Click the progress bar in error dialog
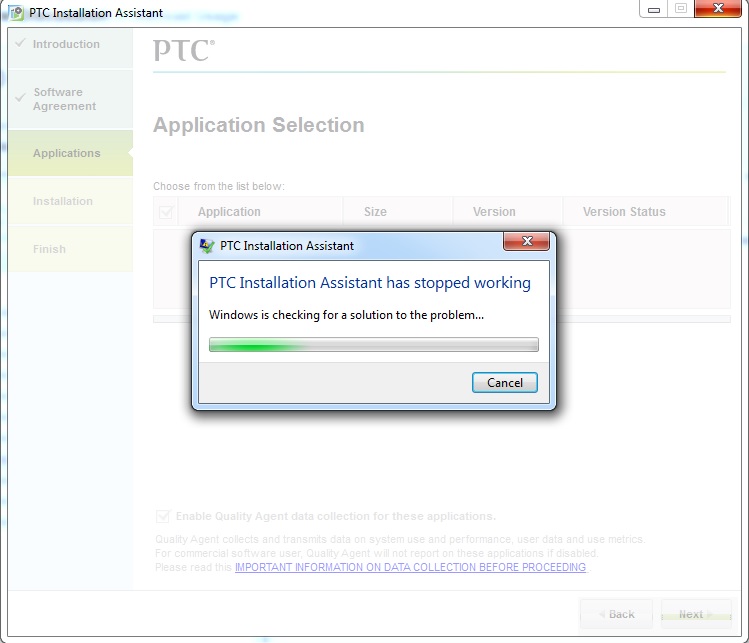Image resolution: width=749 pixels, height=643 pixels. pos(374,344)
